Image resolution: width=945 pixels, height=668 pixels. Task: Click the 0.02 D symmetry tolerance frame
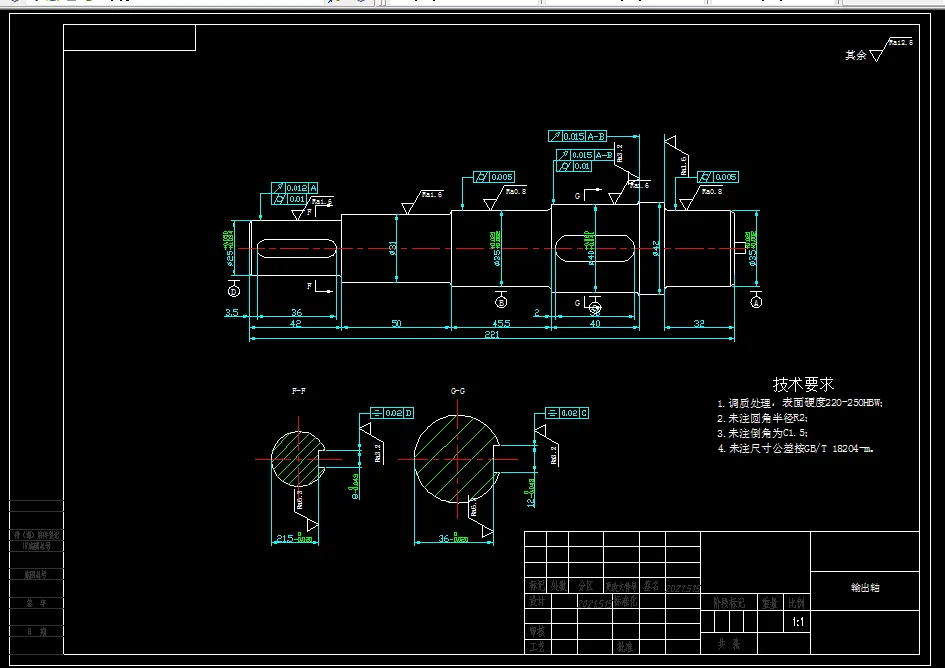point(392,413)
